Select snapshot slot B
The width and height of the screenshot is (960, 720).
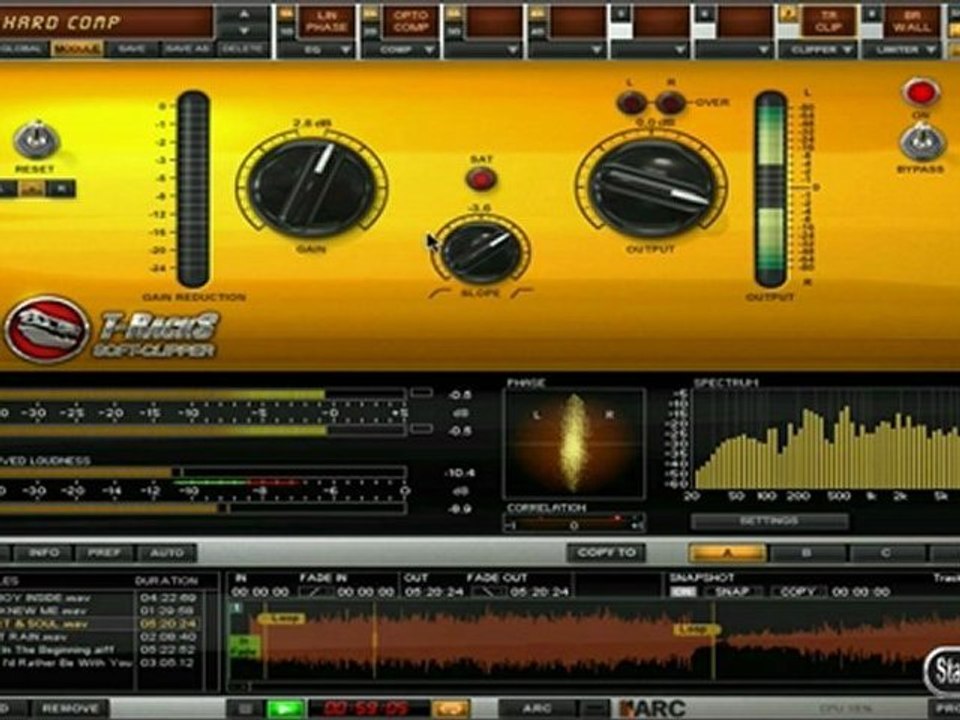[x=807, y=553]
